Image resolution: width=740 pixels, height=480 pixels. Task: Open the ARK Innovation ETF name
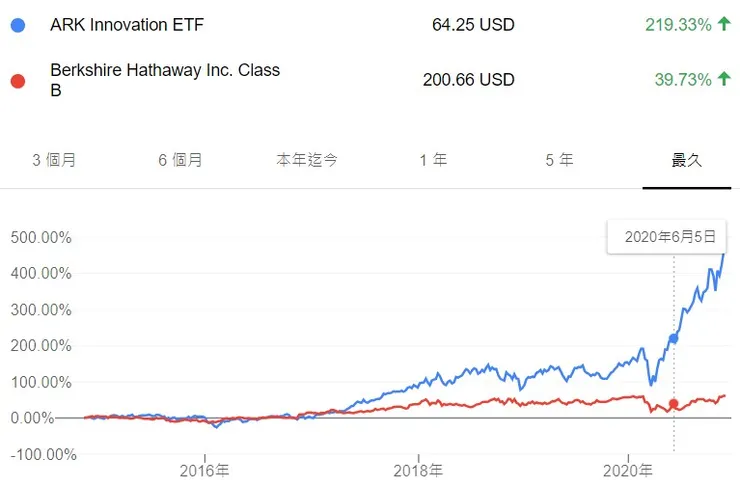pos(126,24)
